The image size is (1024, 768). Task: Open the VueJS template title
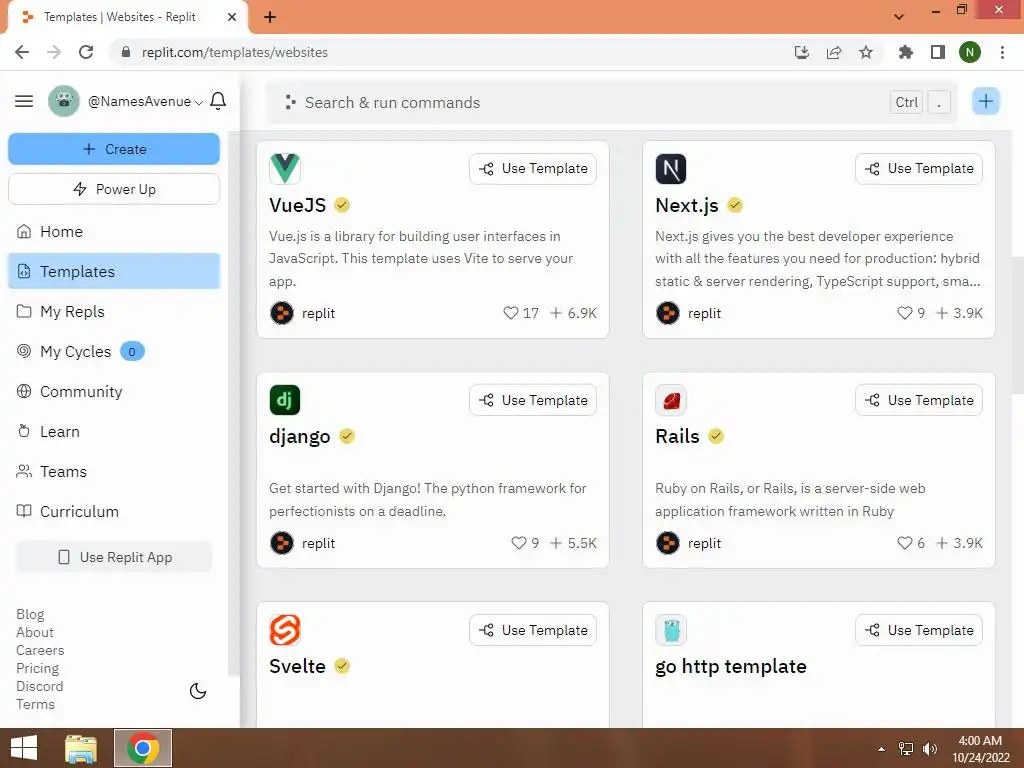pos(297,205)
